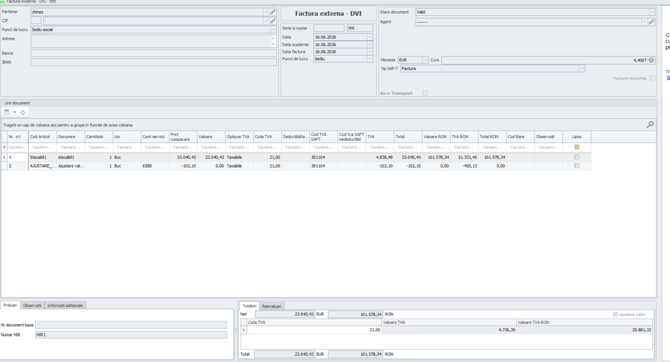Open the Punct de lucru Sediu dropdown

click(x=370, y=59)
